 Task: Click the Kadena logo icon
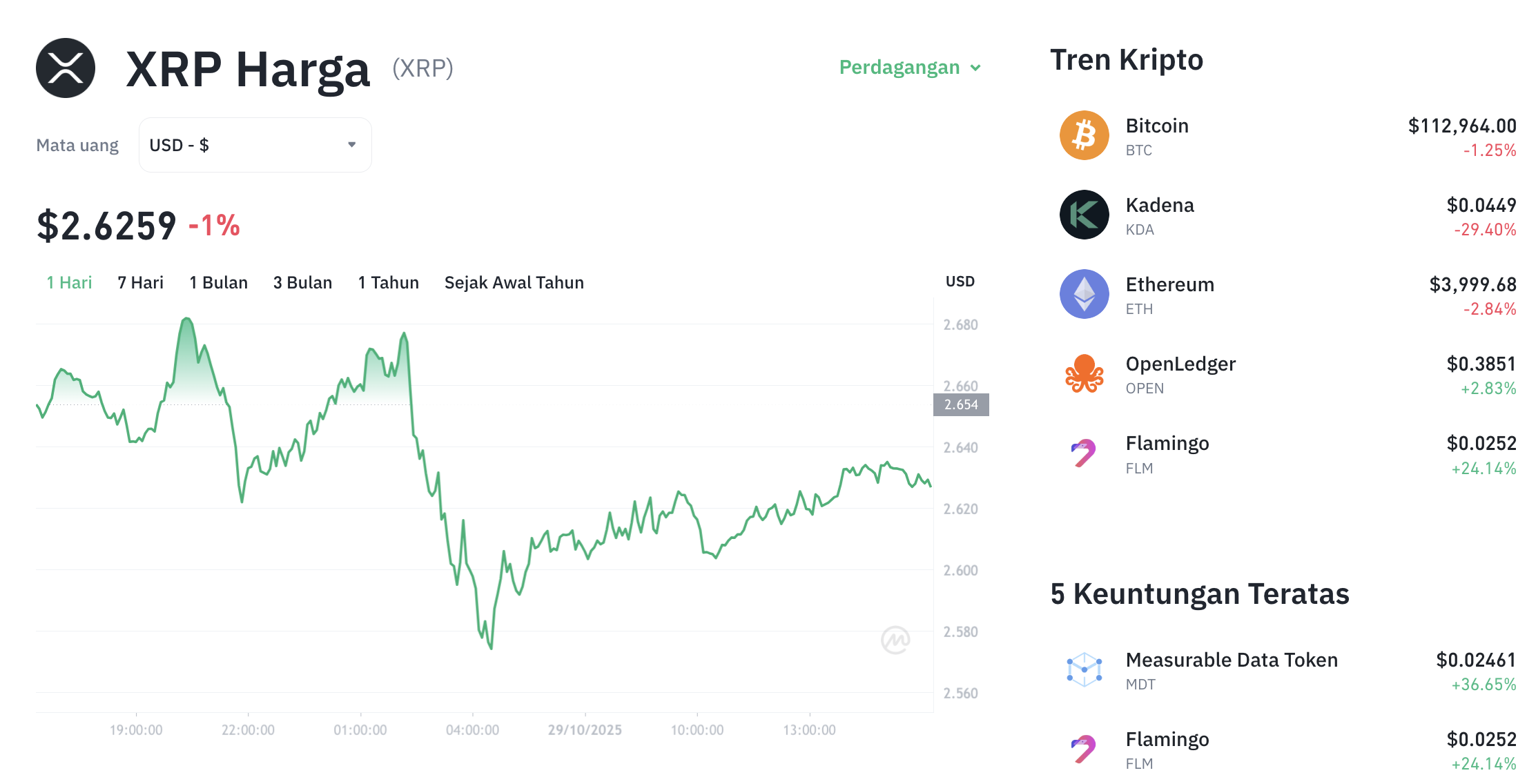pyautogui.click(x=1084, y=215)
